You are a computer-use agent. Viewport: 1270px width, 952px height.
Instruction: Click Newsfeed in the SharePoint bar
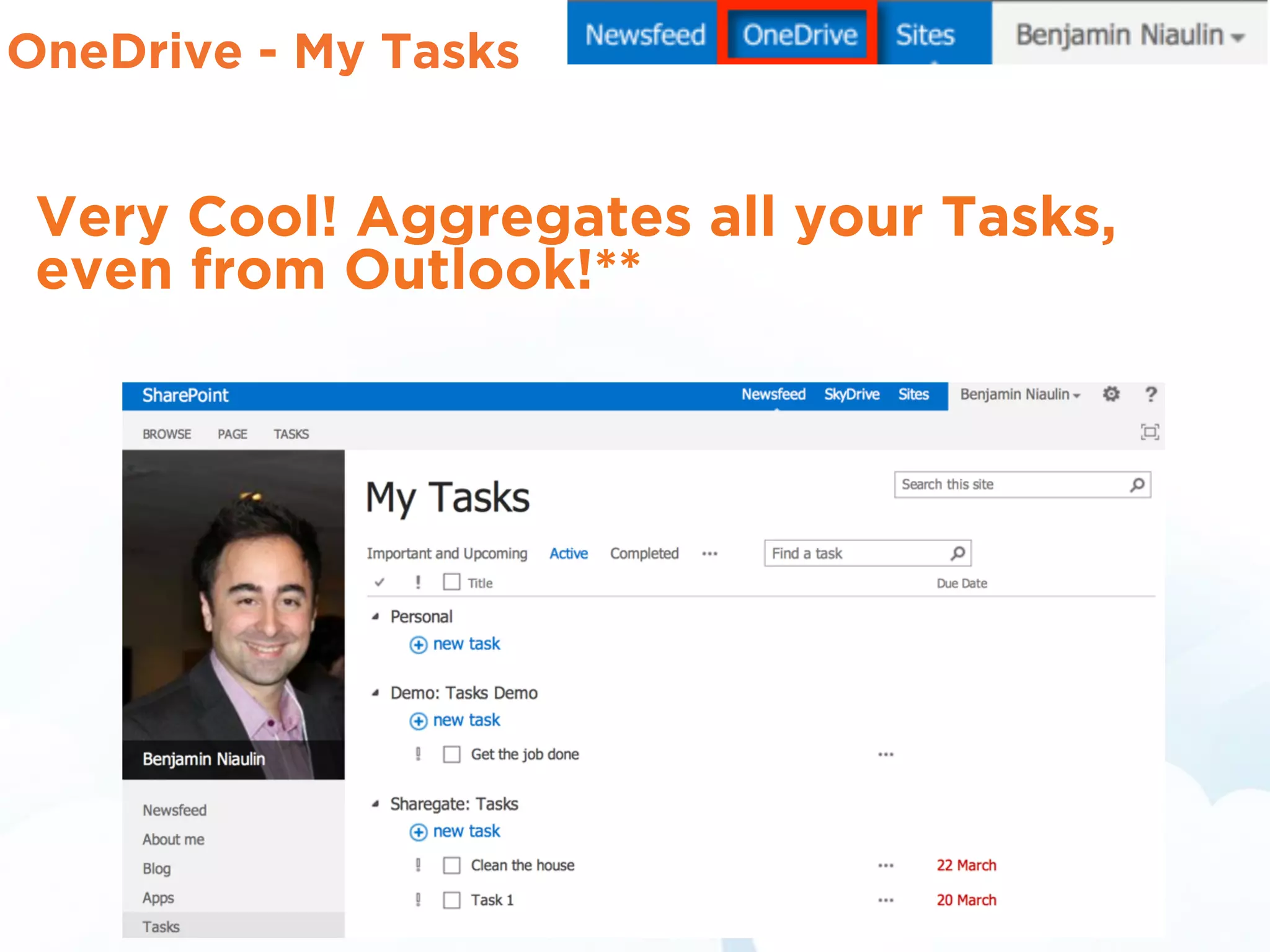point(773,394)
